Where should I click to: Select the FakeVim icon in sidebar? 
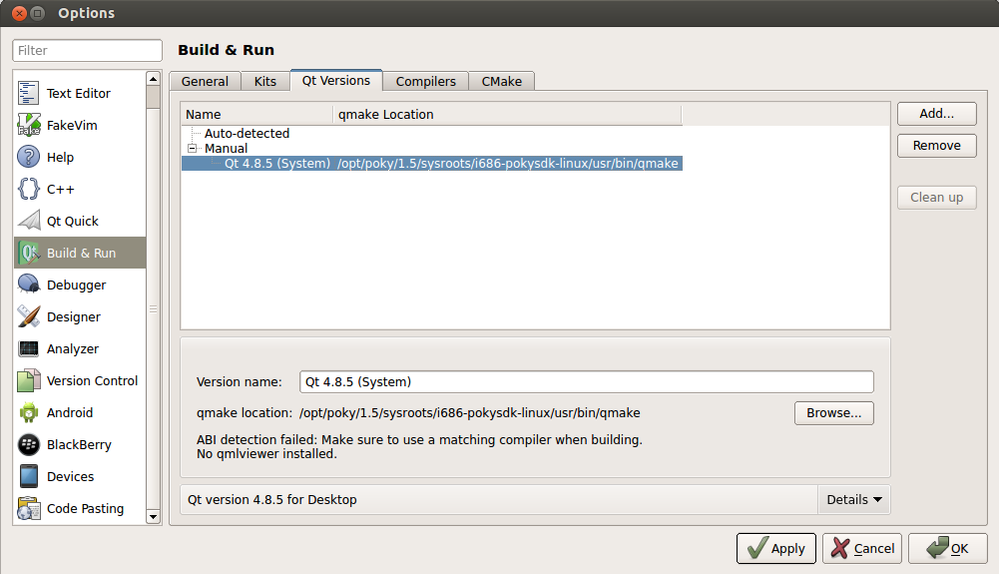point(29,125)
